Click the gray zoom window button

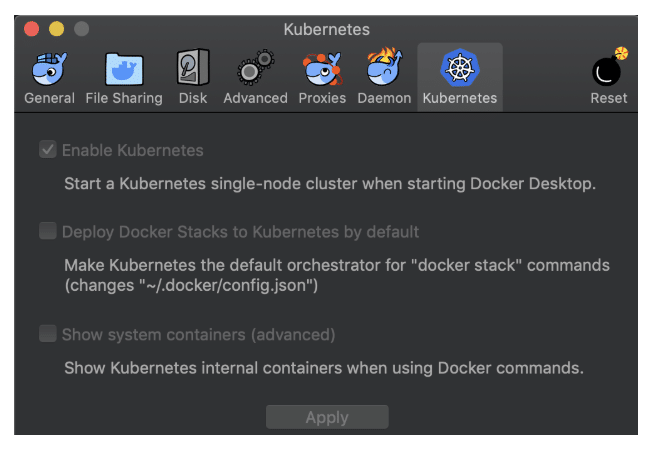click(82, 29)
